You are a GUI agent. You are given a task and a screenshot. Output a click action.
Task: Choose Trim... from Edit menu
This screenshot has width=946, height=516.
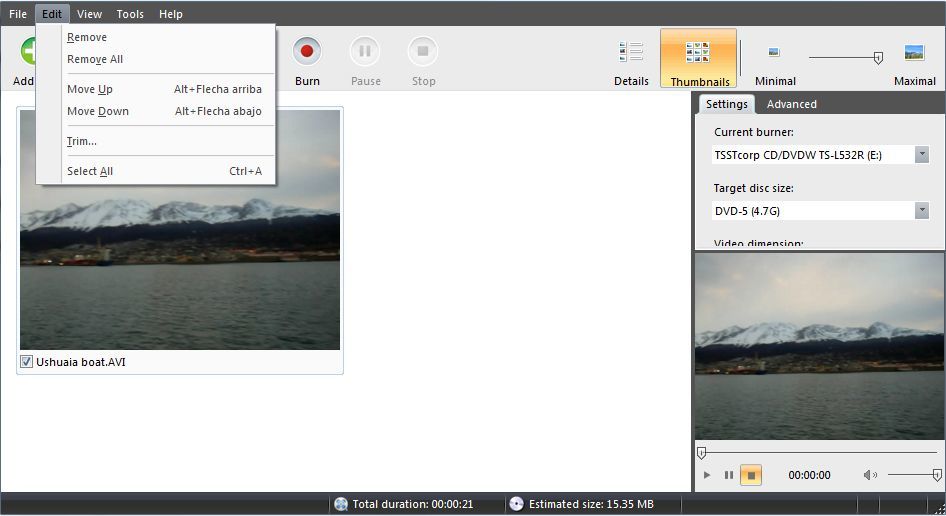(156, 141)
